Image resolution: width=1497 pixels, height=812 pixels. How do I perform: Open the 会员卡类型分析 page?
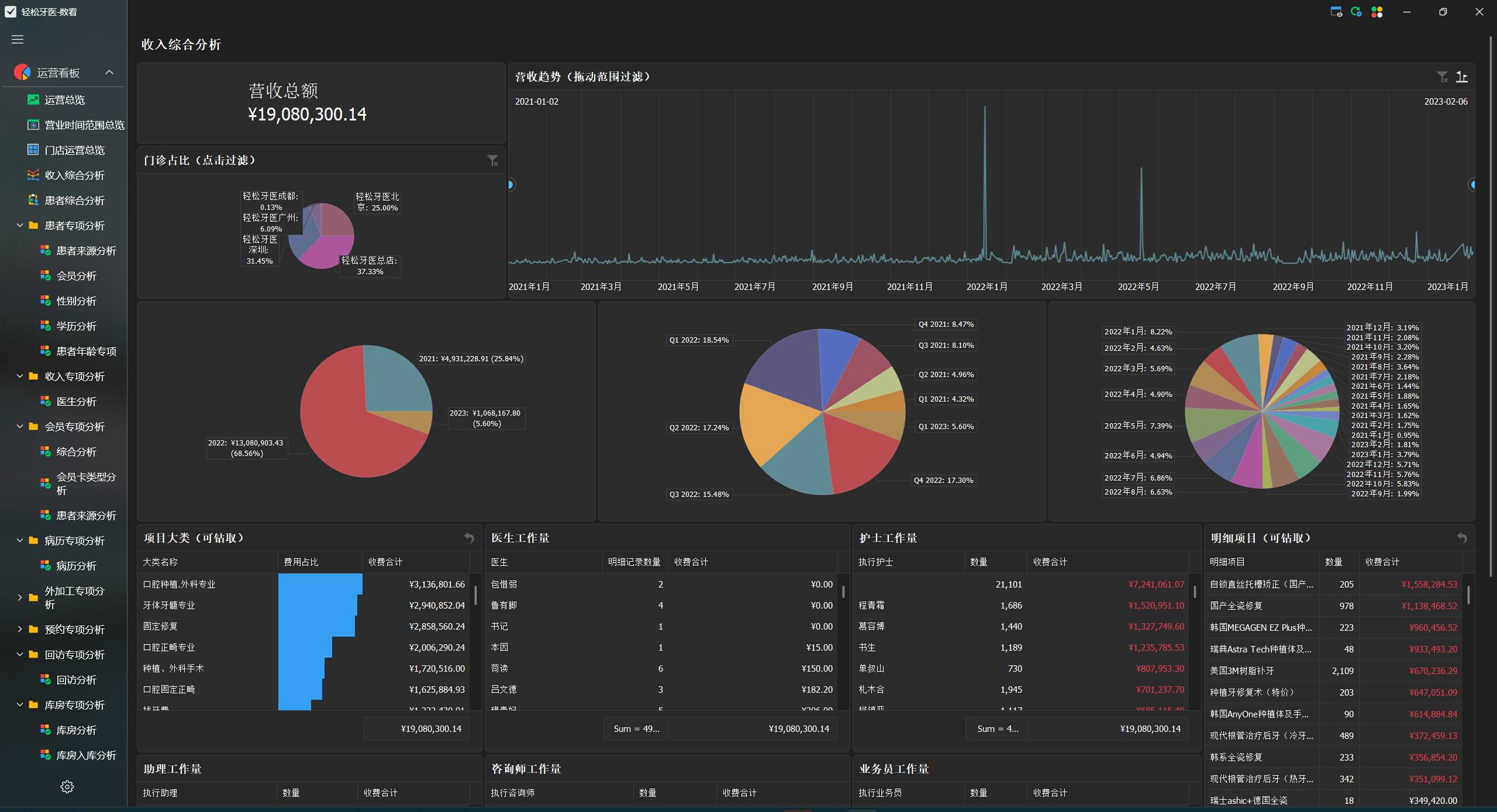tap(86, 483)
